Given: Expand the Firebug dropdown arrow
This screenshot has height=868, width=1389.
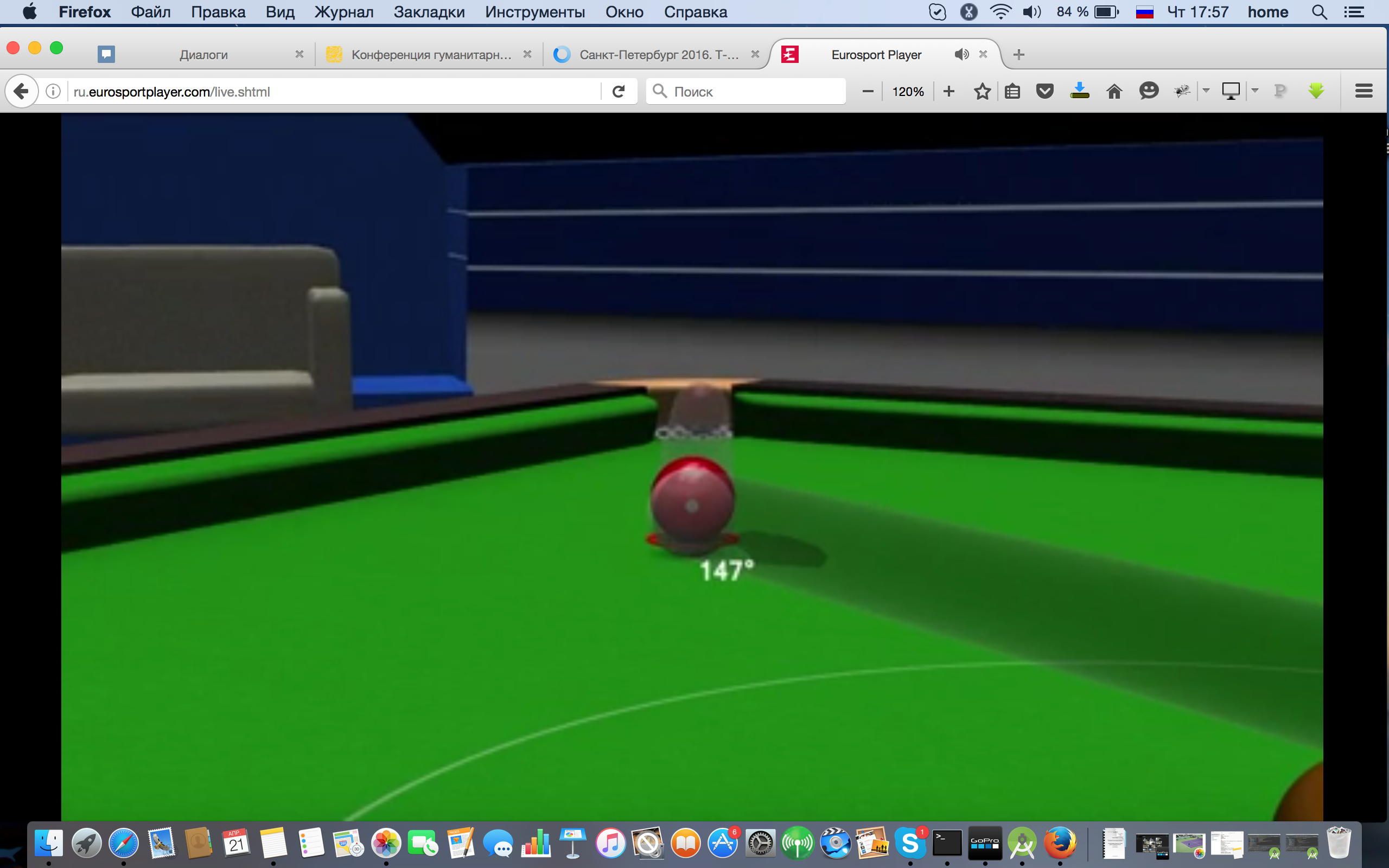Looking at the screenshot, I should coord(1206,91).
